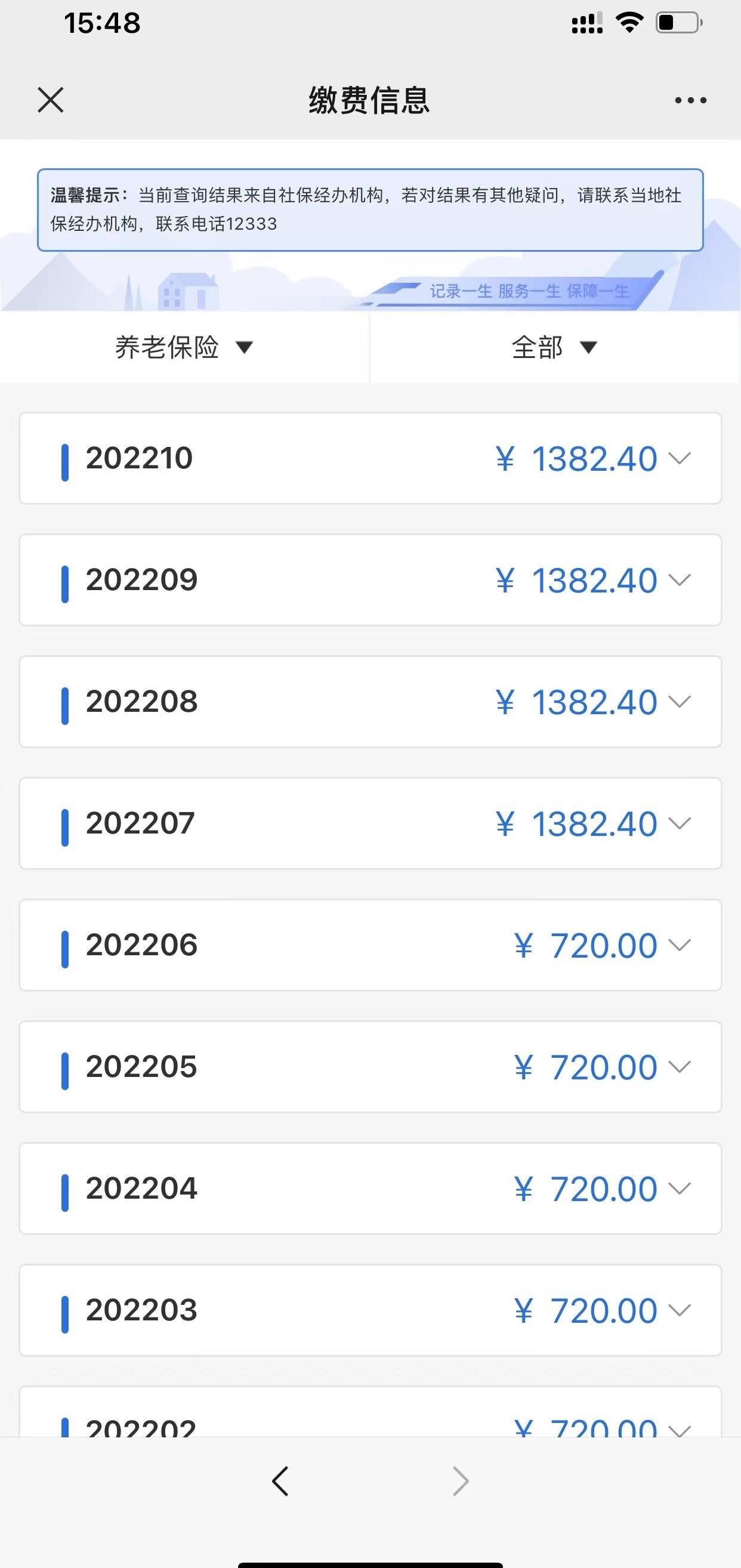Image resolution: width=741 pixels, height=1568 pixels.
Task: Open the 养老保险 insurance type dropdown
Action: 184,347
